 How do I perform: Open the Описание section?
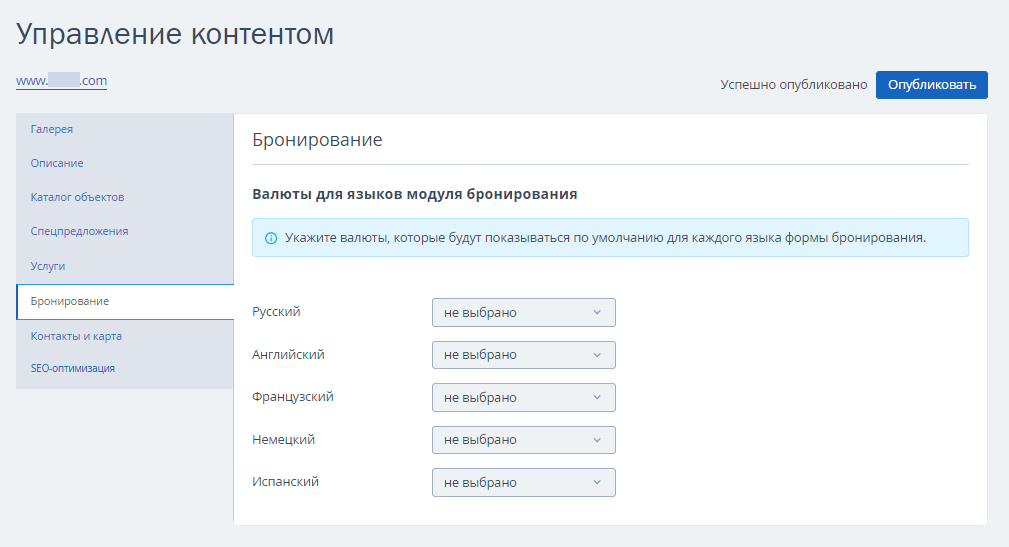[x=57, y=163]
